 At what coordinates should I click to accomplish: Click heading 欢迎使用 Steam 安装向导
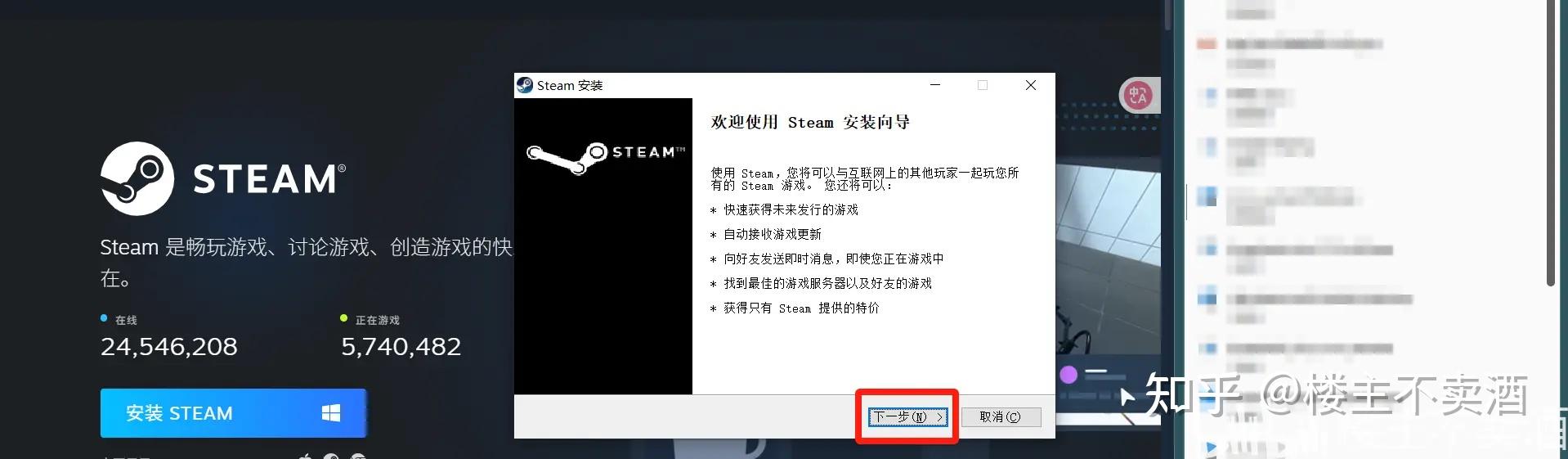click(810, 123)
